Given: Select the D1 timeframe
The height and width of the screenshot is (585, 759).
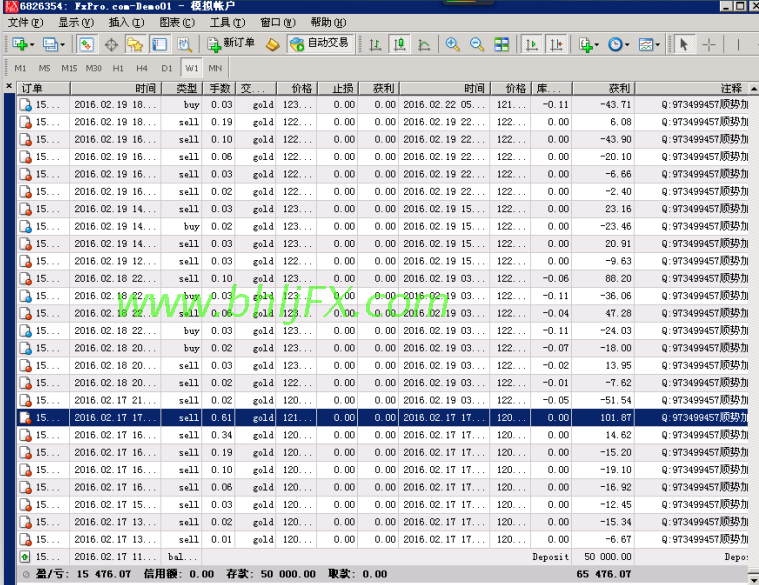Looking at the screenshot, I should (x=167, y=68).
